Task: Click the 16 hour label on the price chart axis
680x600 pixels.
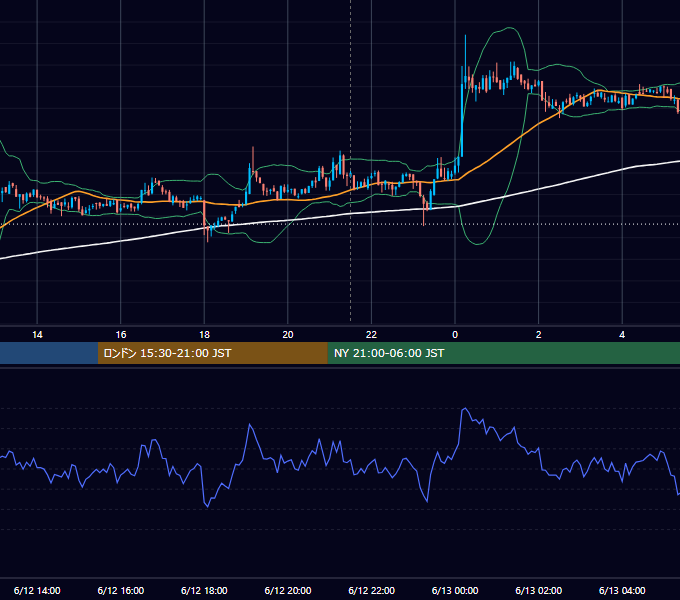Action: click(x=121, y=335)
